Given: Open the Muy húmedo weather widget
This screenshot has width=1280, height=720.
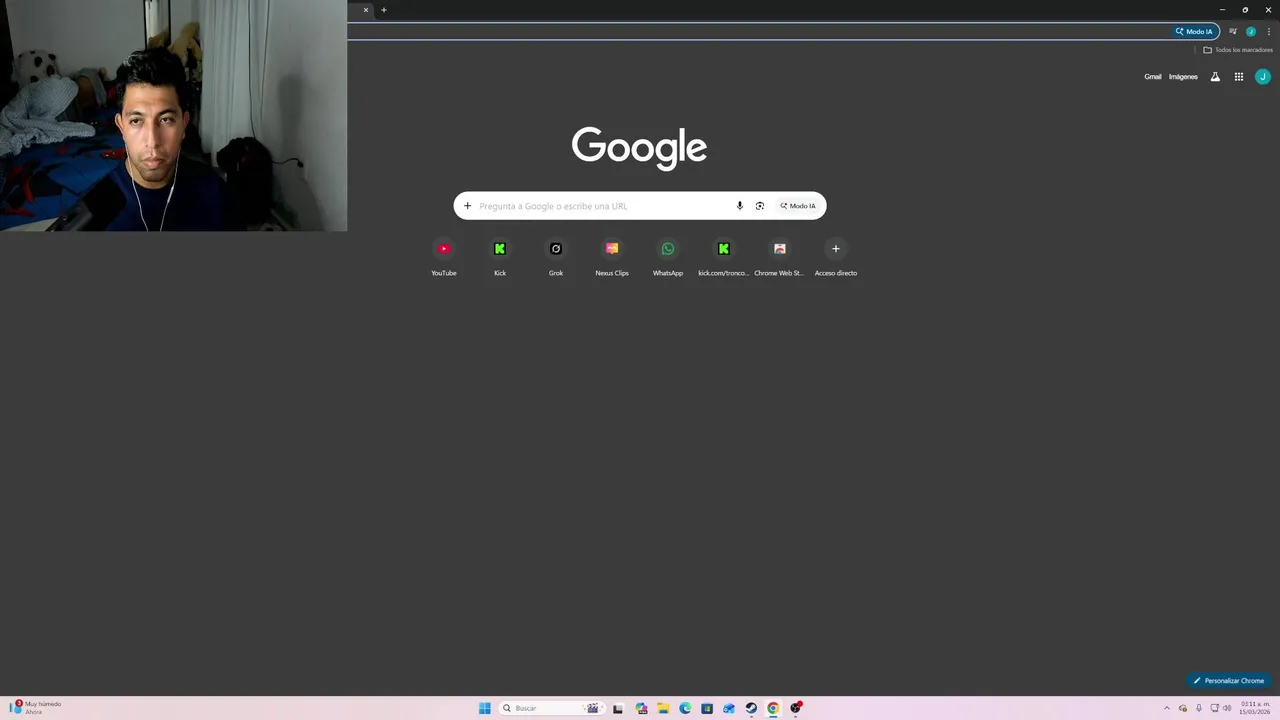Looking at the screenshot, I should (36, 708).
